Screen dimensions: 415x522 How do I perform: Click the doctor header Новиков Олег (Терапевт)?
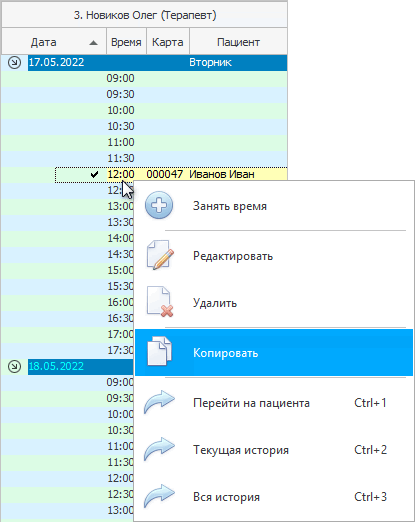point(145,15)
